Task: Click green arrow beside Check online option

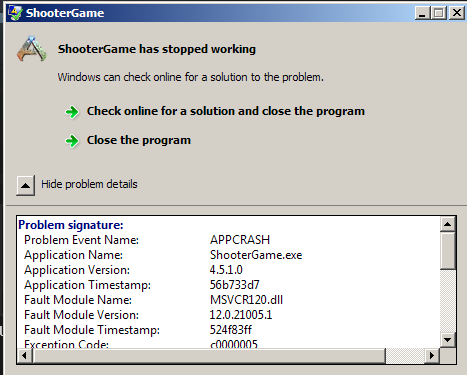Action: (x=72, y=112)
